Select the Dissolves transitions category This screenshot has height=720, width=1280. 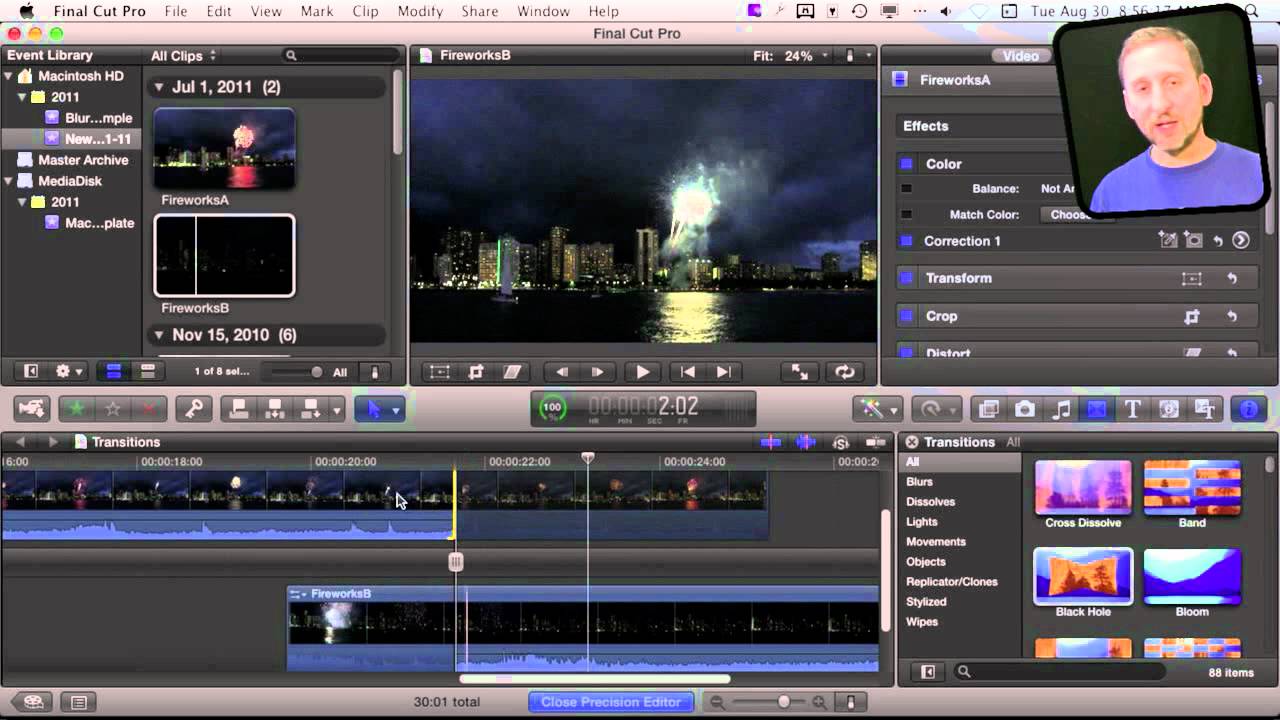(x=930, y=502)
